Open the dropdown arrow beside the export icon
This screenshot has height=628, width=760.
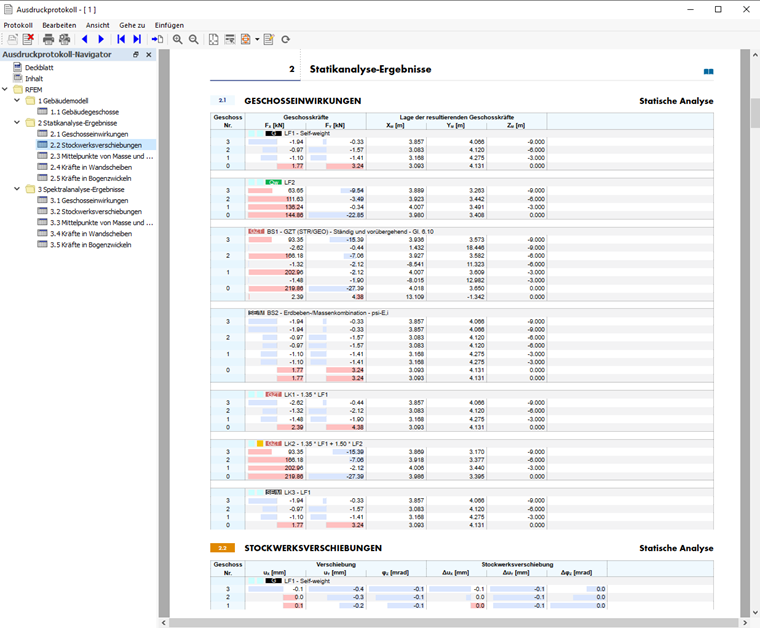coord(257,39)
